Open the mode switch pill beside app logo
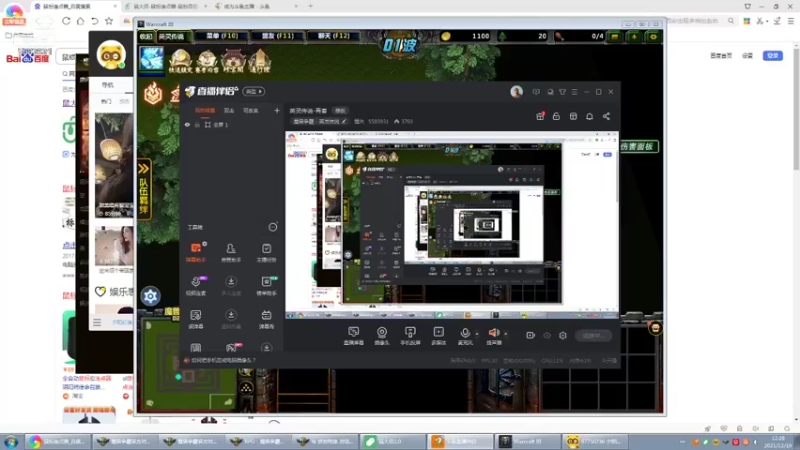This screenshot has width=800, height=450. click(x=254, y=91)
